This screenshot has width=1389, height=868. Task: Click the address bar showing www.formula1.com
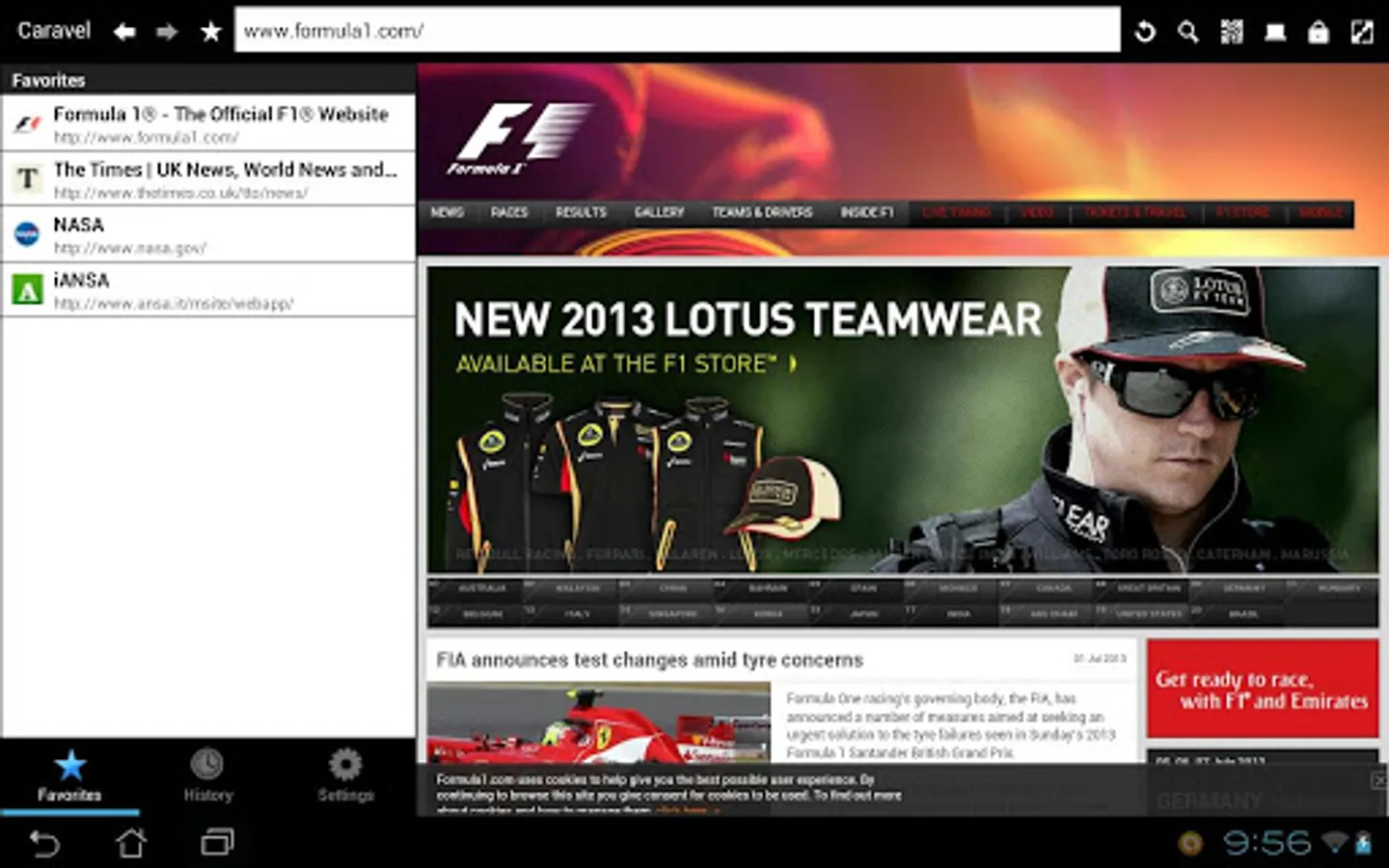(x=677, y=31)
